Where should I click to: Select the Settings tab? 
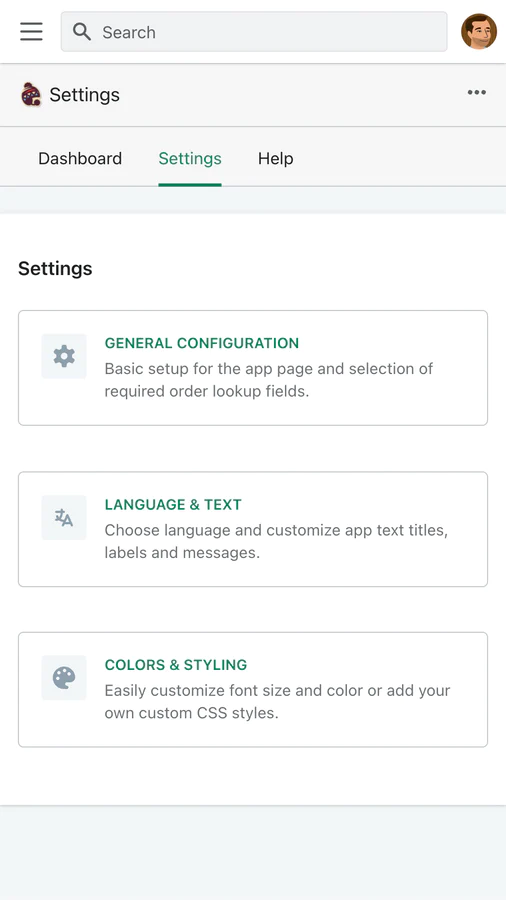click(x=190, y=158)
